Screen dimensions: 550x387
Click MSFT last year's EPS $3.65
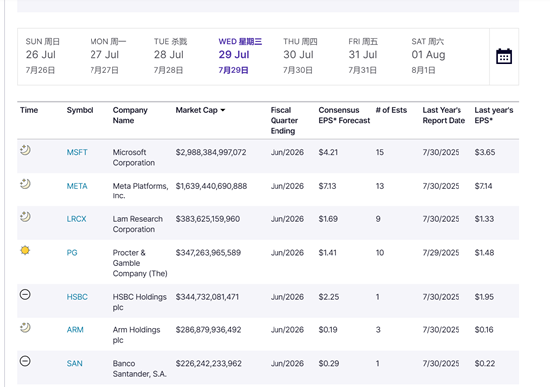485,152
